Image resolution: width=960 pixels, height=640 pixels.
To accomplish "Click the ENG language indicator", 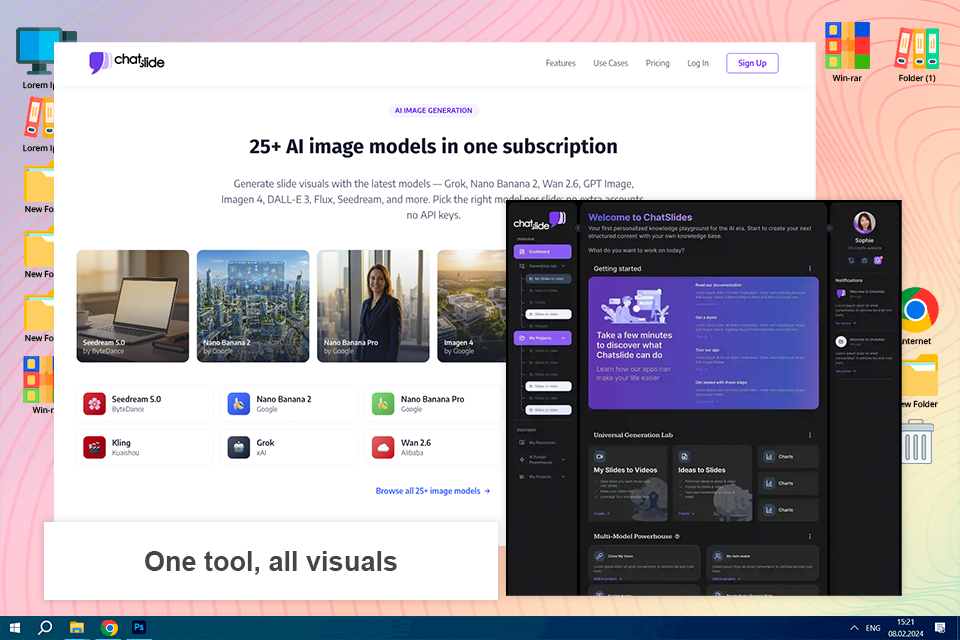I will click(x=873, y=628).
